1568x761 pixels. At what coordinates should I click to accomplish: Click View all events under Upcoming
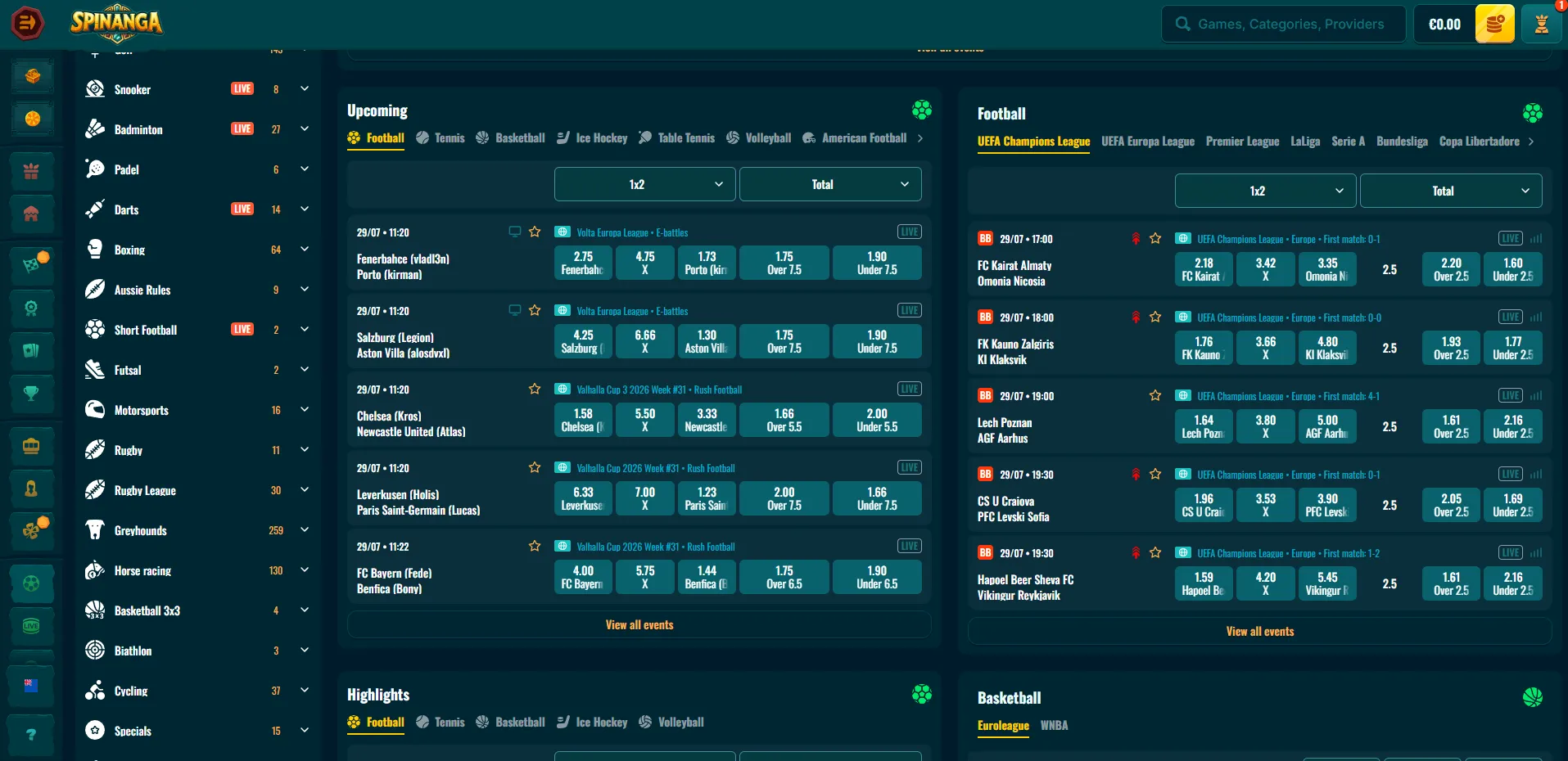tap(639, 624)
